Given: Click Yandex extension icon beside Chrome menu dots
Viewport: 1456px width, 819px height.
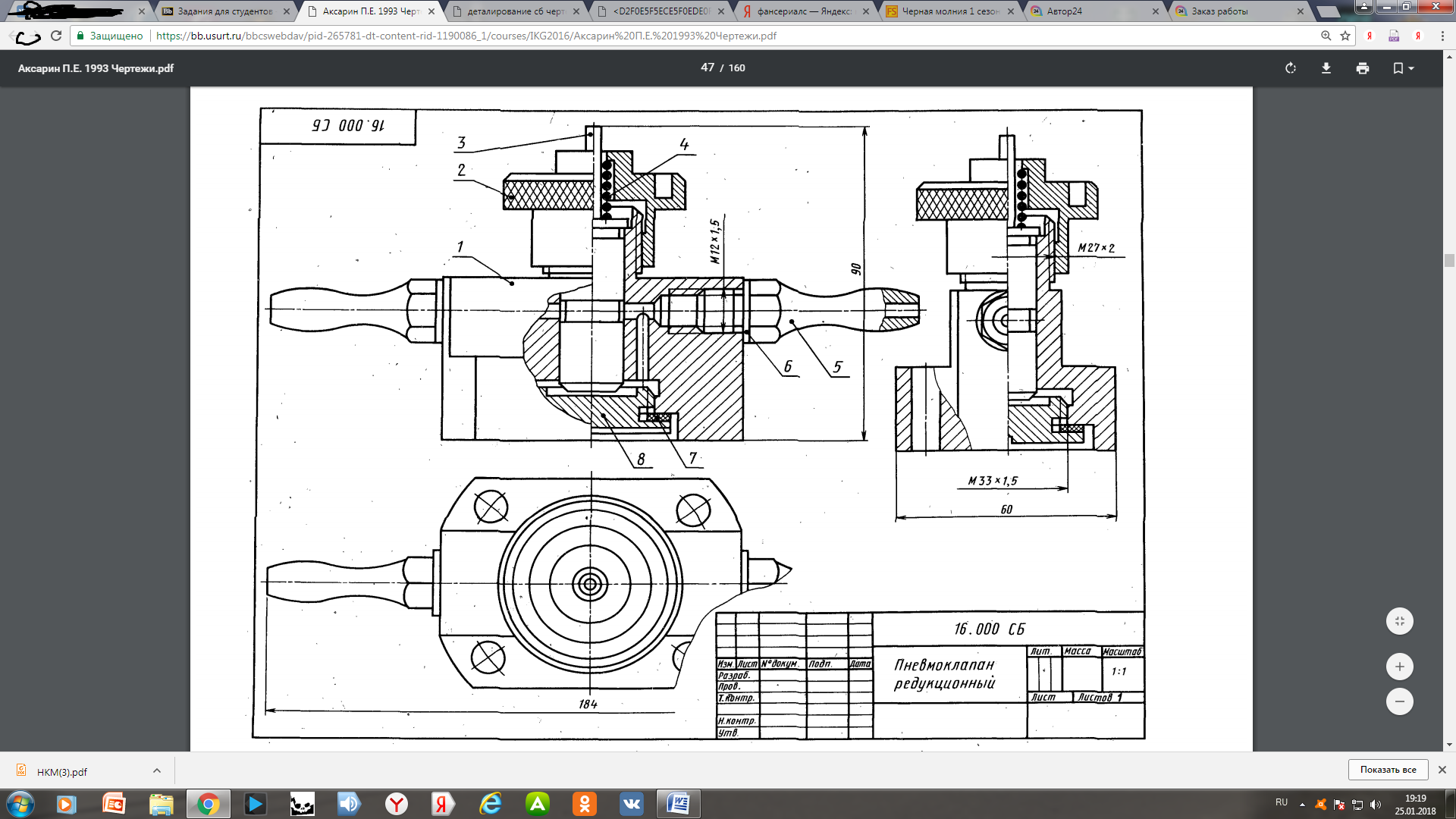Looking at the screenshot, I should pos(1418,36).
